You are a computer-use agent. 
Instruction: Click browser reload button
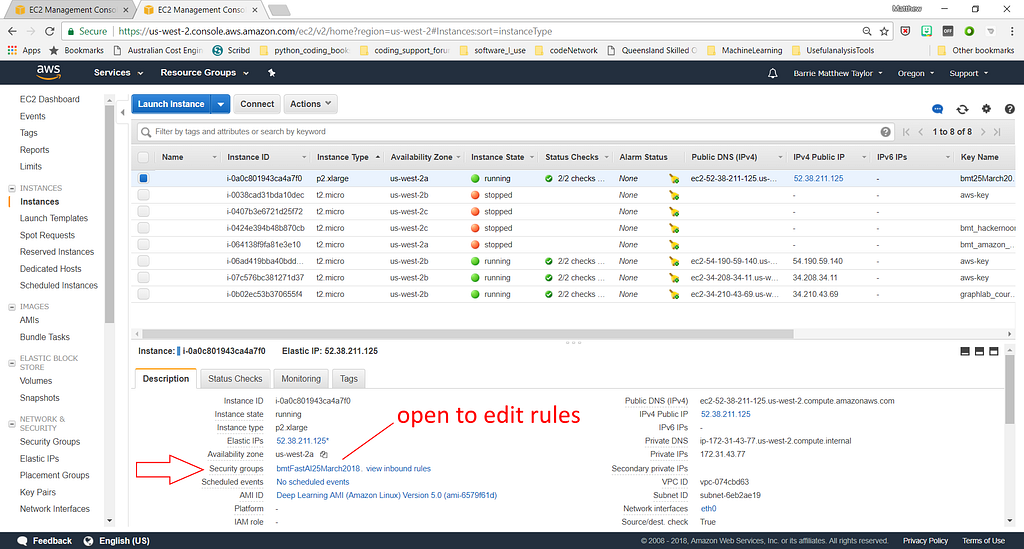coord(50,31)
